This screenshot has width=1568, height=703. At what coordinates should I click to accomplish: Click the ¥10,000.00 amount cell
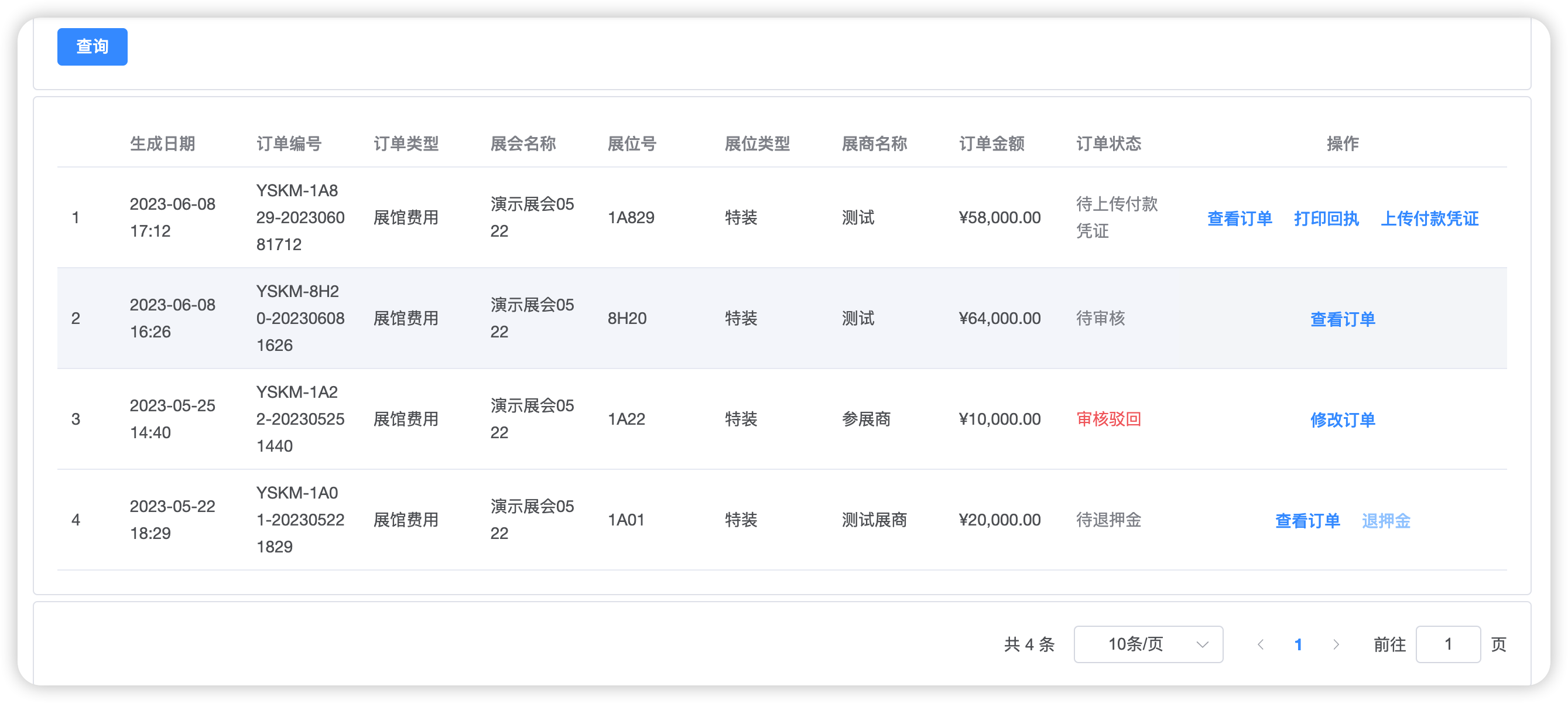coord(999,418)
